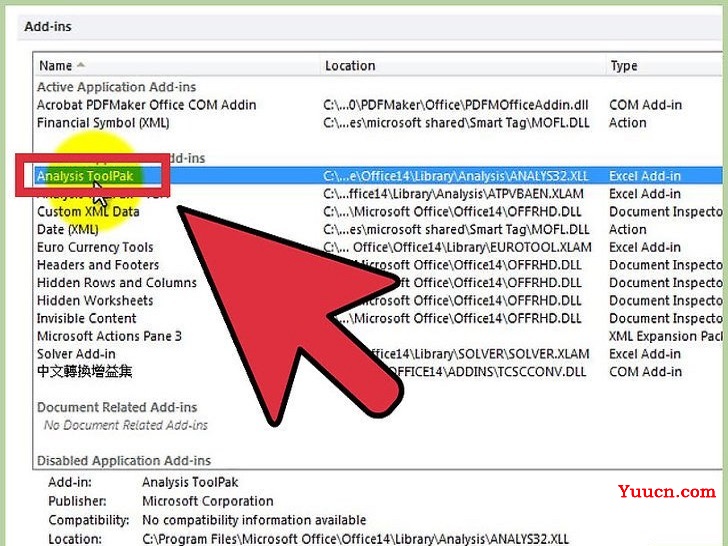Select the Microsoft Actions Pane 3 entry
Screen dimensions: 728x546
(110, 336)
